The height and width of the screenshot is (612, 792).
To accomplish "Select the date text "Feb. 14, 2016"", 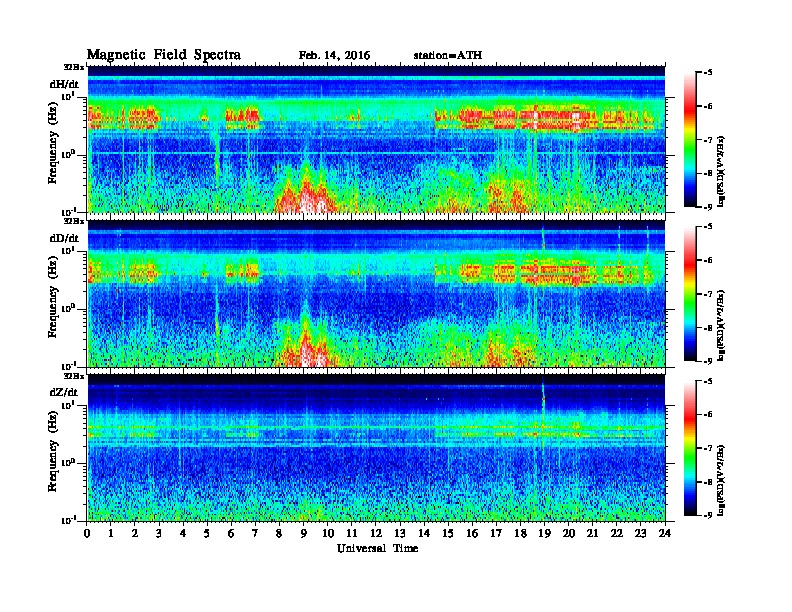I will point(334,56).
